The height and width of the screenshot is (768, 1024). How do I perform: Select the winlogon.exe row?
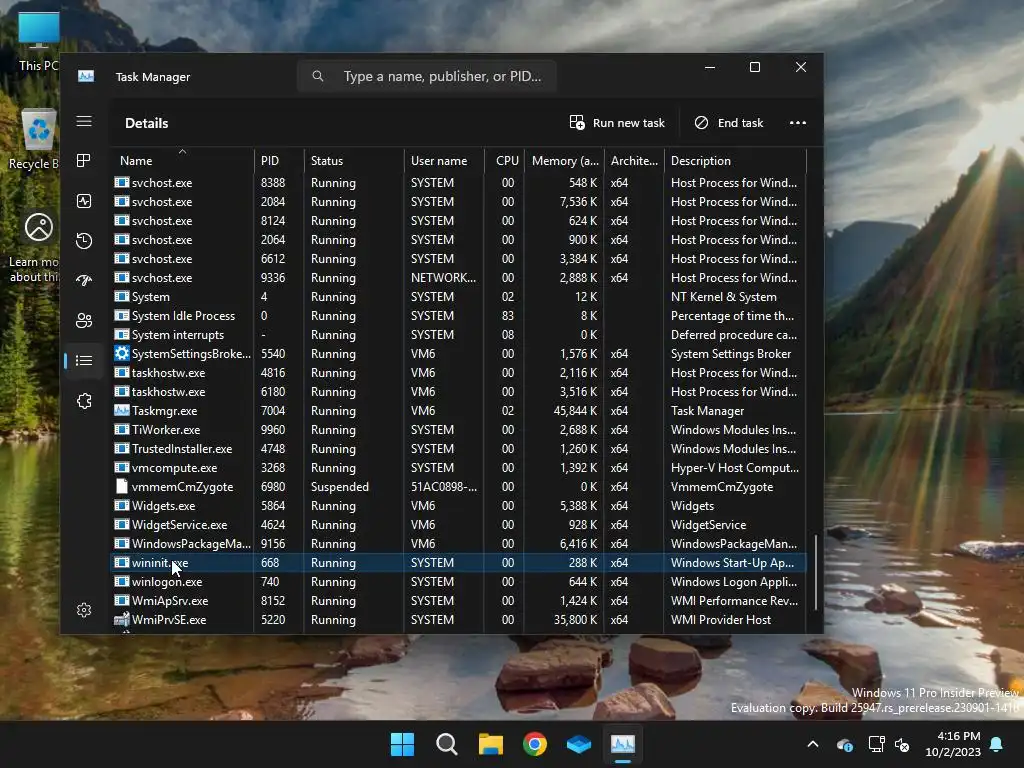pyautogui.click(x=459, y=581)
